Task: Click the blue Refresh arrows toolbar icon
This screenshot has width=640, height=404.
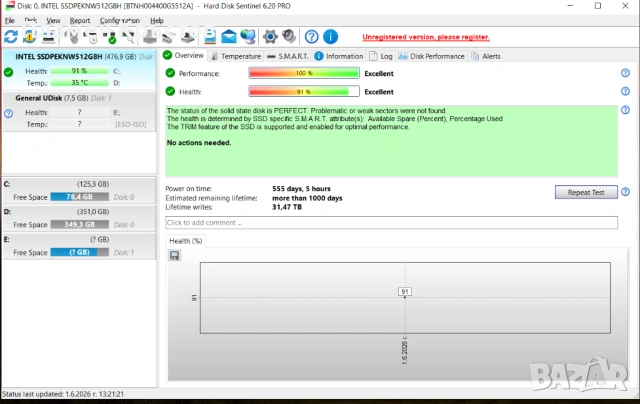Action: click(x=11, y=37)
